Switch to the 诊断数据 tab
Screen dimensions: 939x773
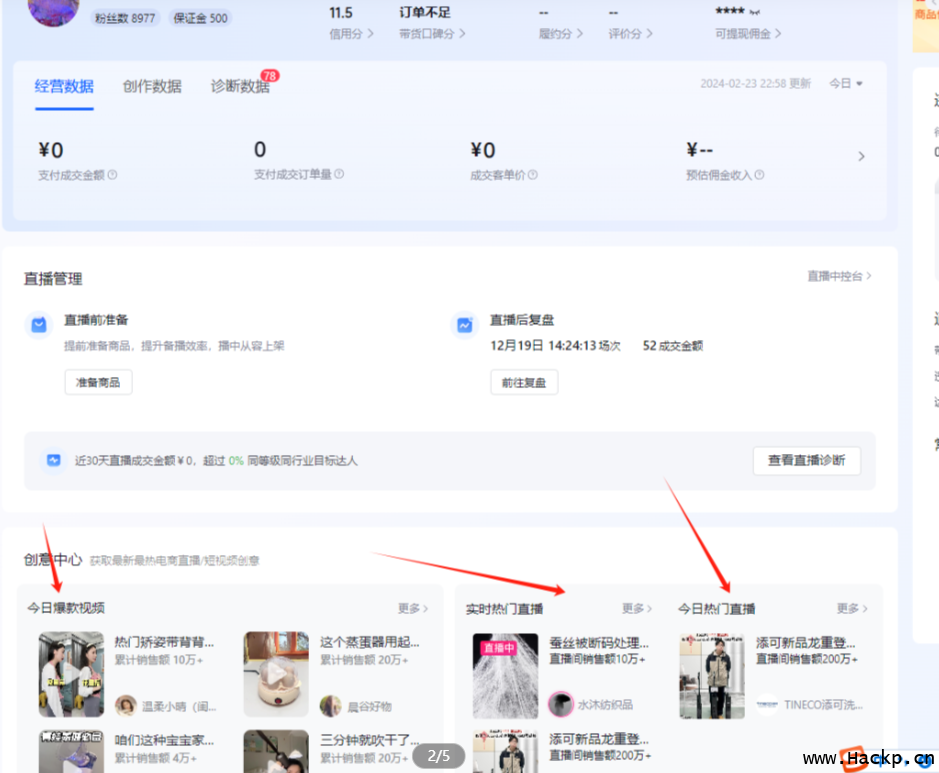click(x=240, y=86)
